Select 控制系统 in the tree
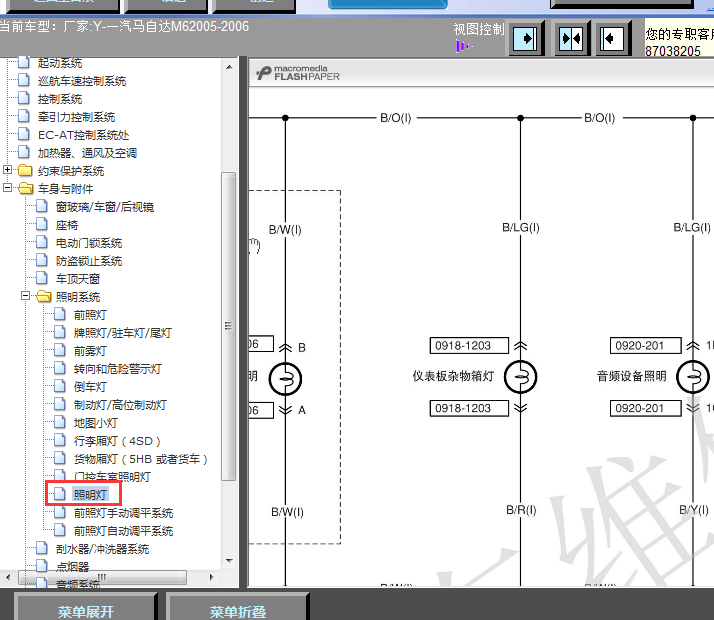 pos(60,99)
